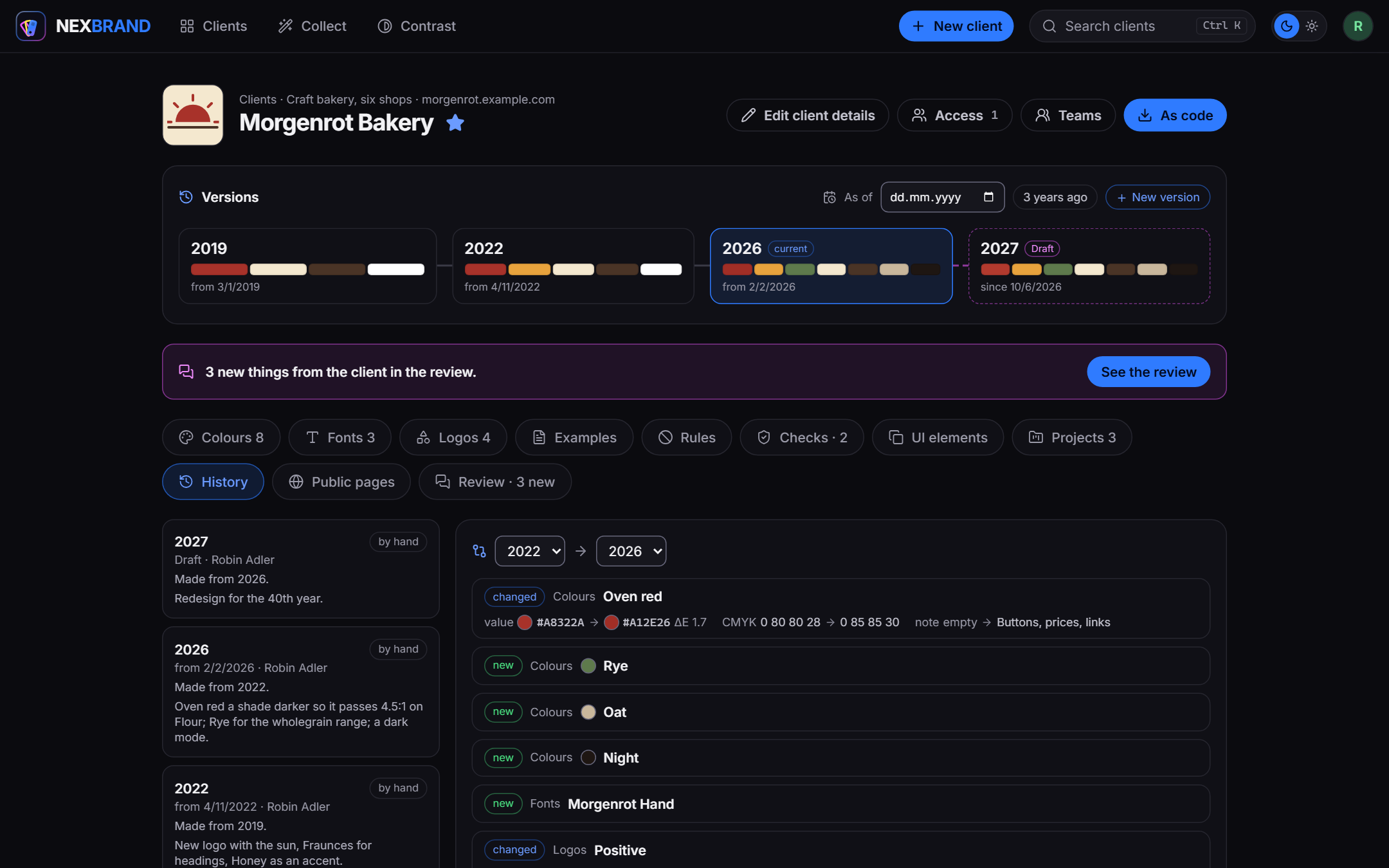This screenshot has height=868, width=1389.
Task: Open the 'from' version dropdown 2022
Action: pyautogui.click(x=530, y=551)
